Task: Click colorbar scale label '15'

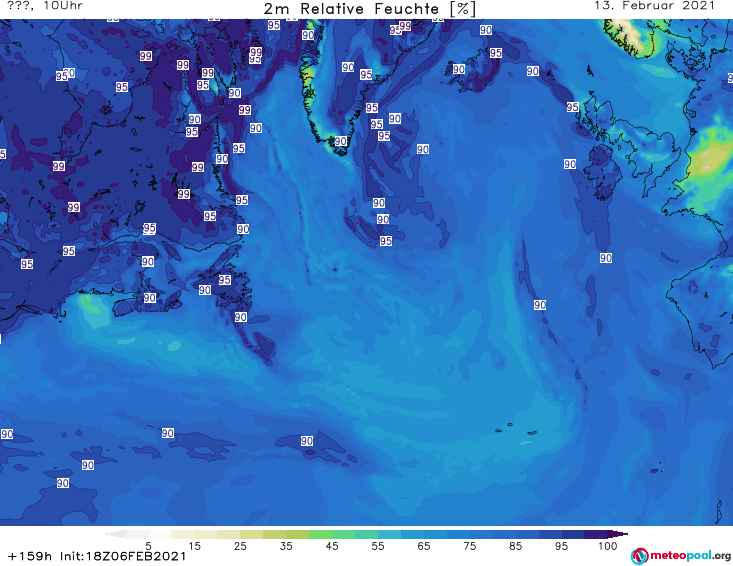Action: [x=194, y=546]
